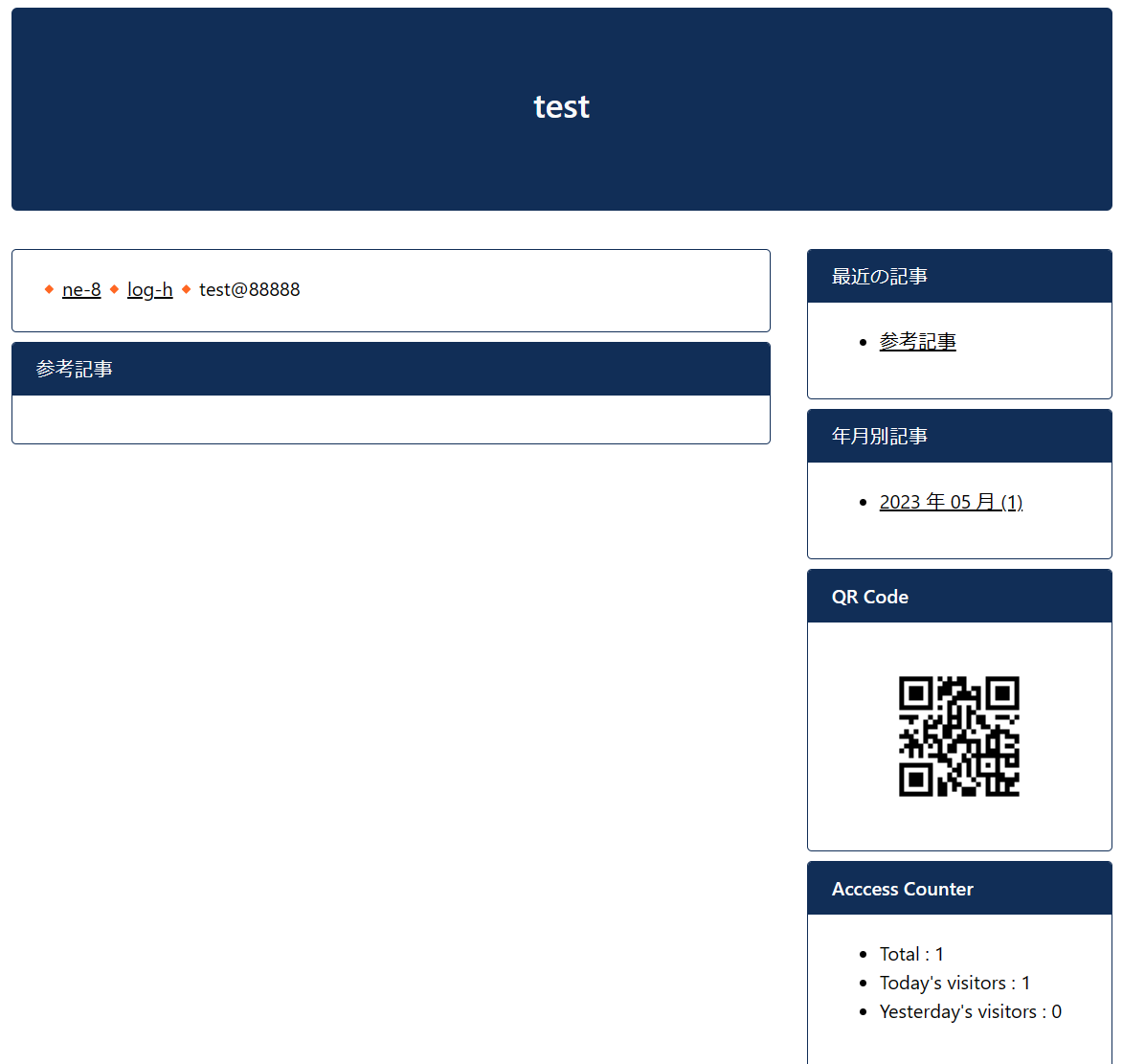Select the "Yesterday's visitors : 0" entry
The width and height of the screenshot is (1145, 1064).
(970, 1011)
